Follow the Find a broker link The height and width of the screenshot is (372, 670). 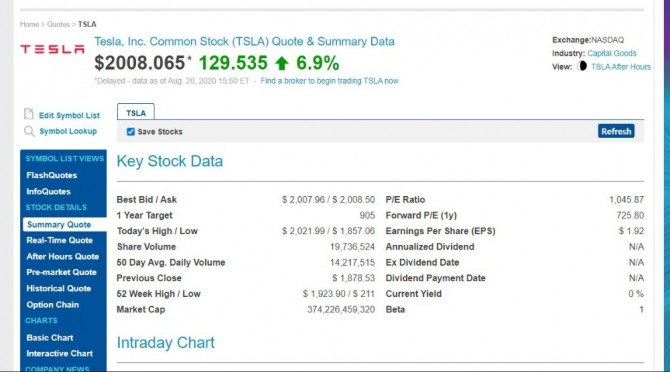click(329, 81)
